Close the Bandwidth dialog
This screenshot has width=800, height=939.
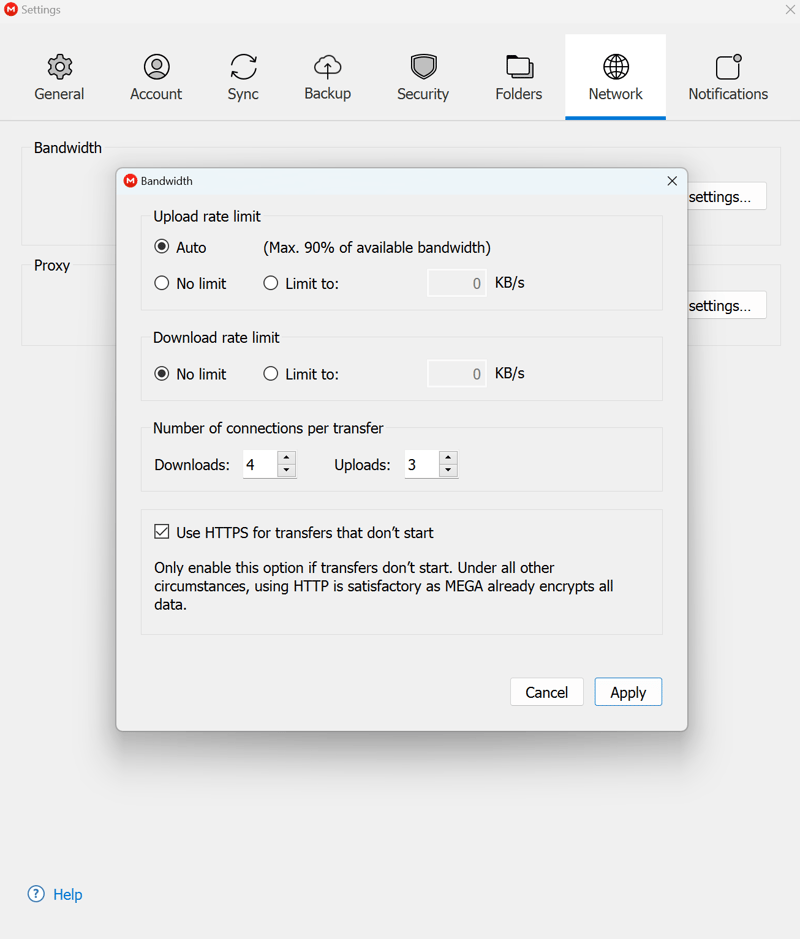click(x=672, y=181)
